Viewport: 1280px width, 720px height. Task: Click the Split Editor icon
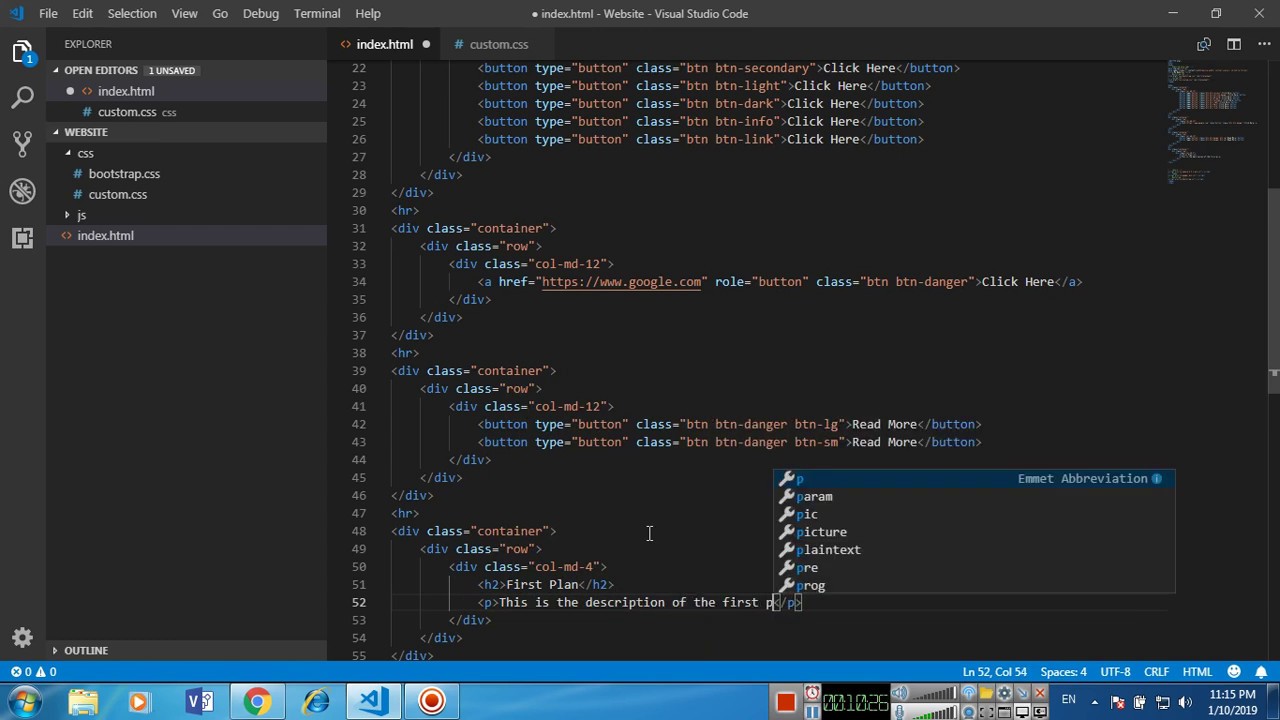click(x=1234, y=44)
